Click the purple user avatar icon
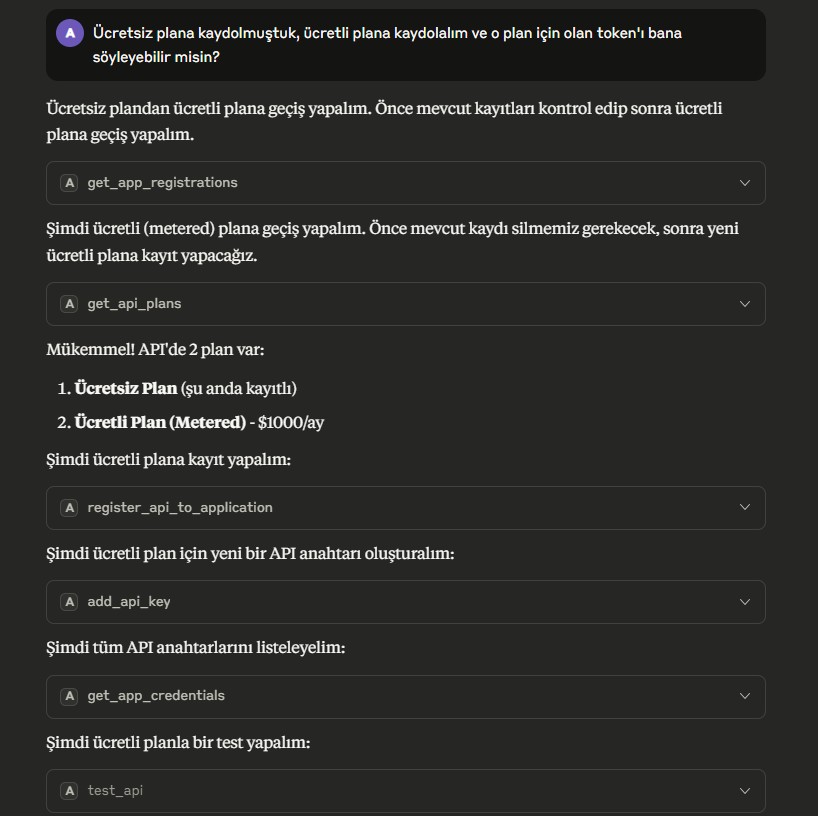Screen dimensions: 818x816 coord(69,33)
